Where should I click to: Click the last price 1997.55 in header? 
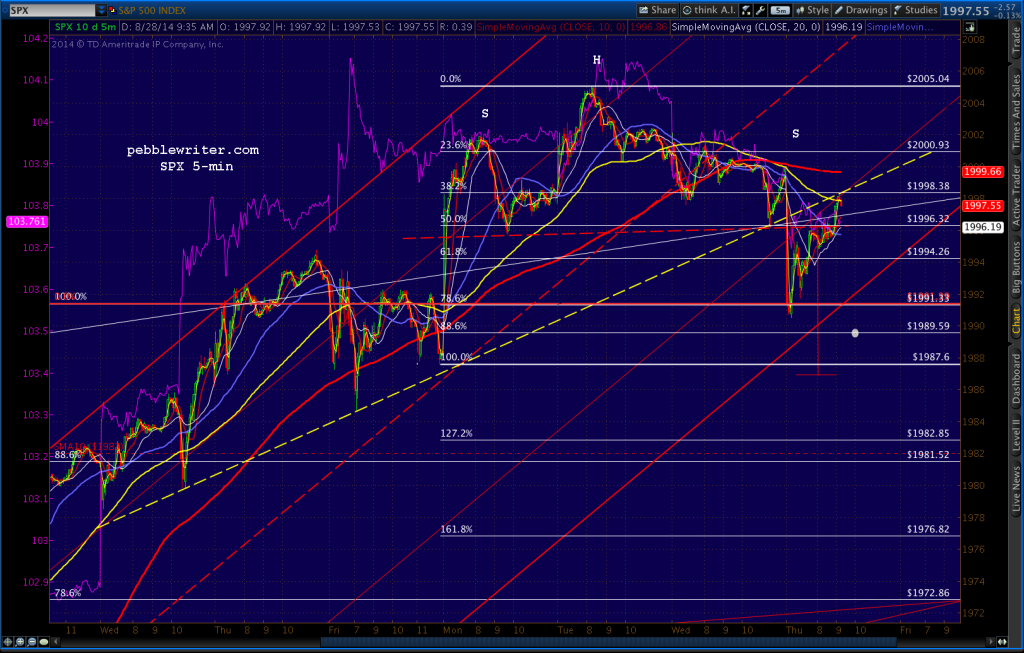[x=966, y=10]
